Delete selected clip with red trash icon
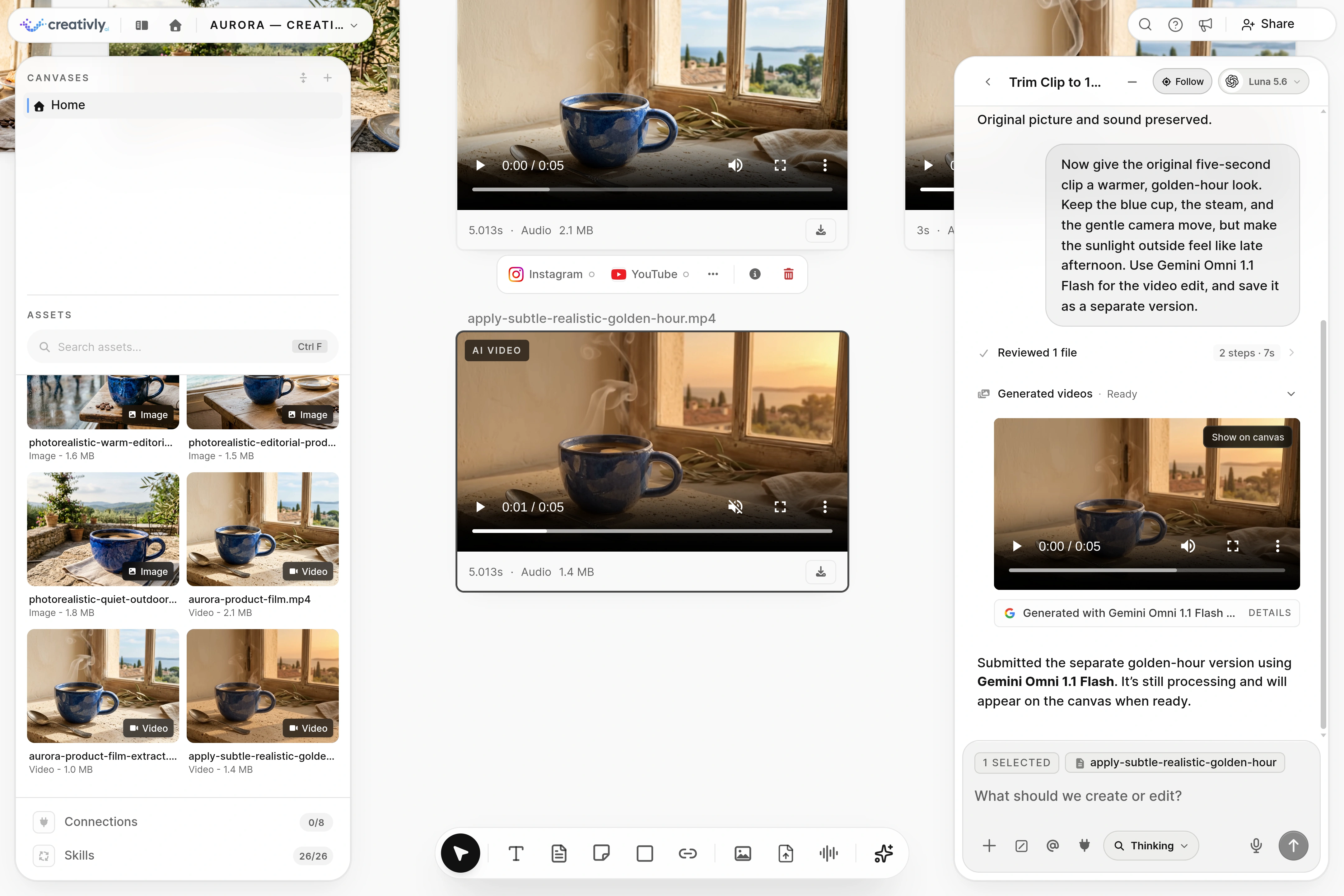The height and width of the screenshot is (896, 1344). pyautogui.click(x=789, y=274)
